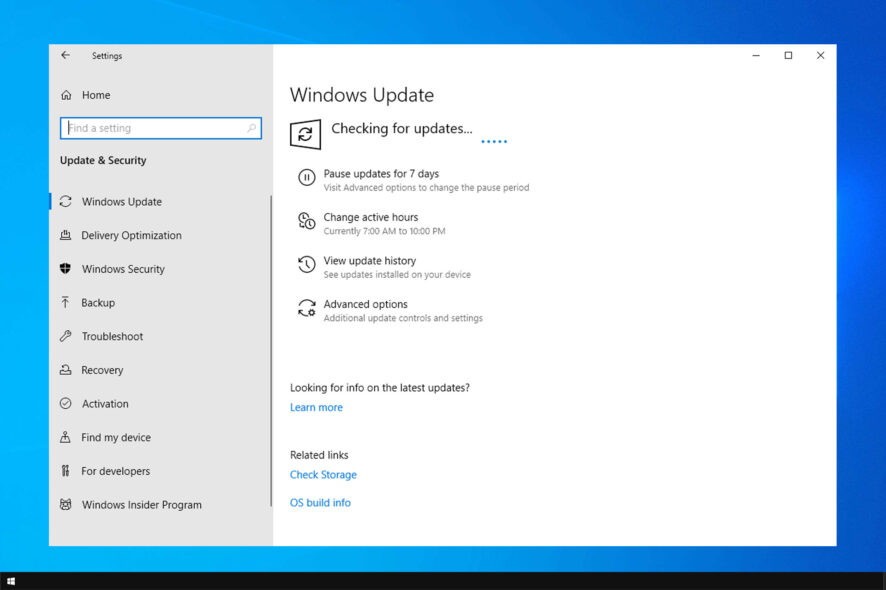Image resolution: width=886 pixels, height=590 pixels.
Task: Open Find my device settings
Action: point(116,437)
